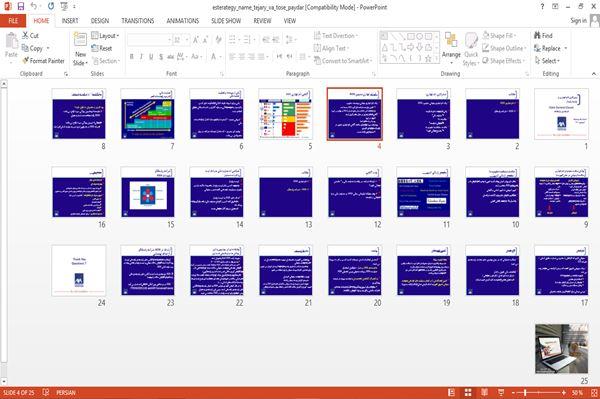Open Shape Effects dropdown

click(504, 61)
